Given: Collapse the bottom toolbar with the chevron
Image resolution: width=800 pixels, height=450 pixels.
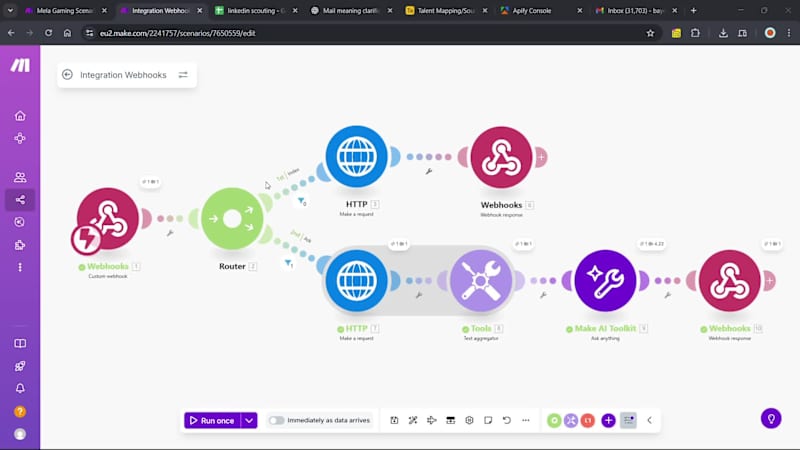Looking at the screenshot, I should pyautogui.click(x=649, y=420).
